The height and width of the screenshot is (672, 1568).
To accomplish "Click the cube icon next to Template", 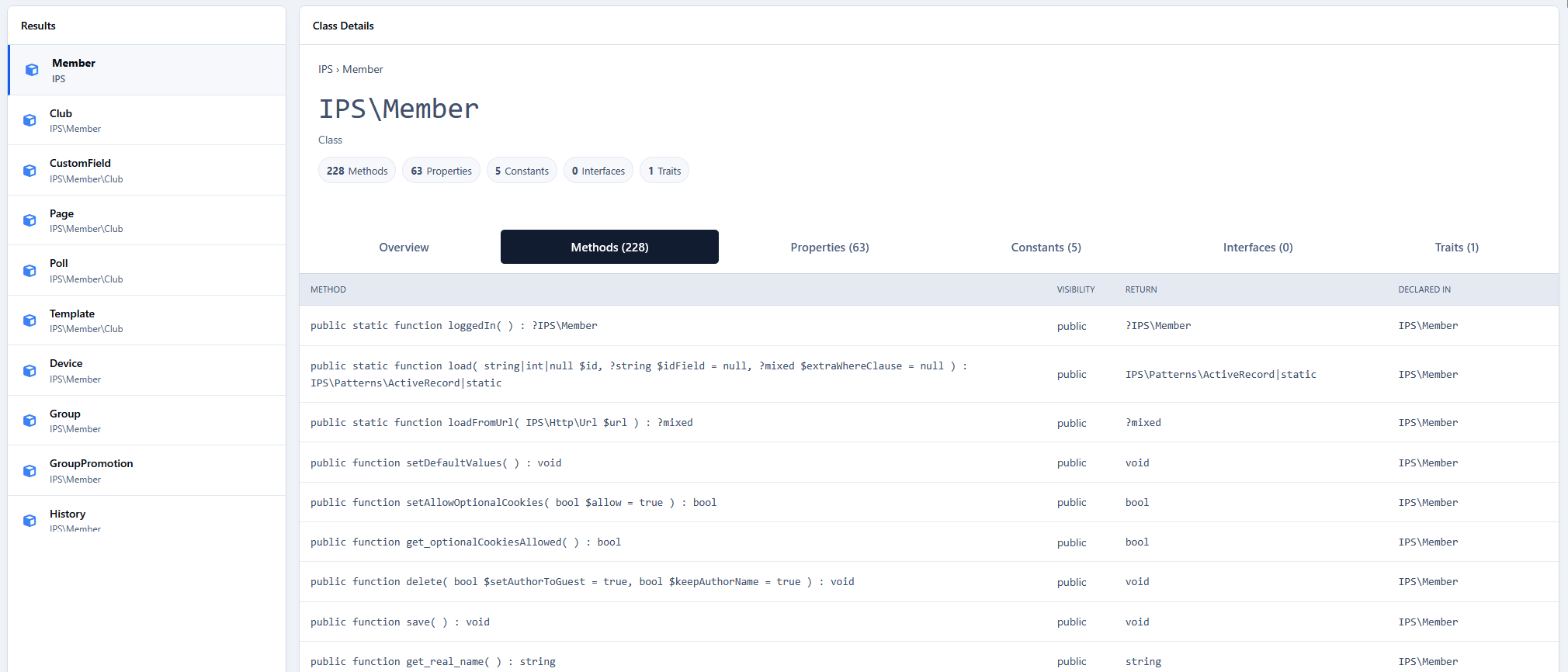I will (29, 320).
